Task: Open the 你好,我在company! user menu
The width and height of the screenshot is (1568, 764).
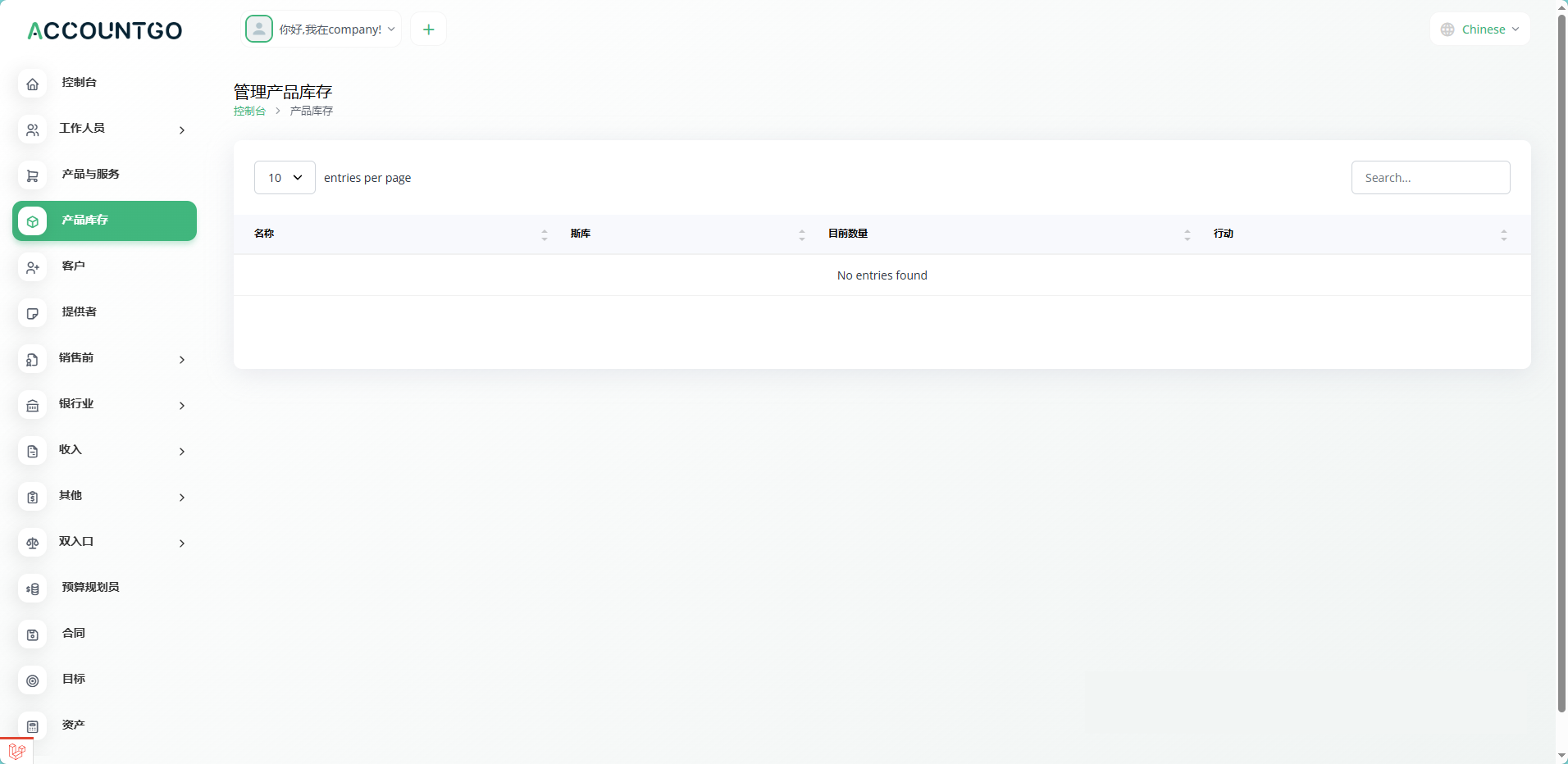Action: (x=321, y=30)
